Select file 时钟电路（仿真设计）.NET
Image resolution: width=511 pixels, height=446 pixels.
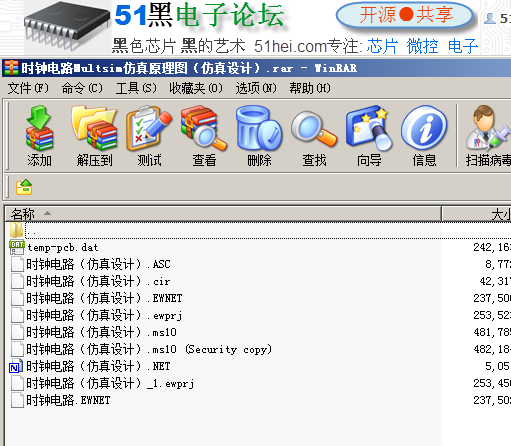click(98, 366)
